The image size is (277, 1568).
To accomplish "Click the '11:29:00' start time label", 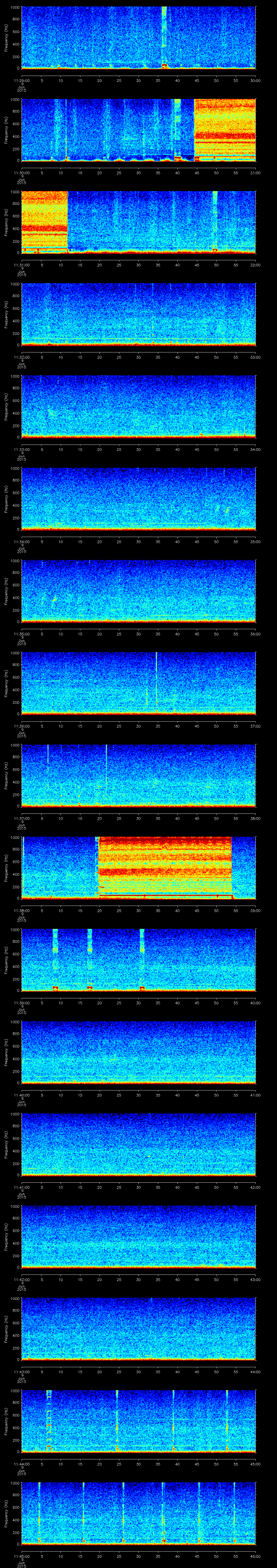I will pos(21,80).
